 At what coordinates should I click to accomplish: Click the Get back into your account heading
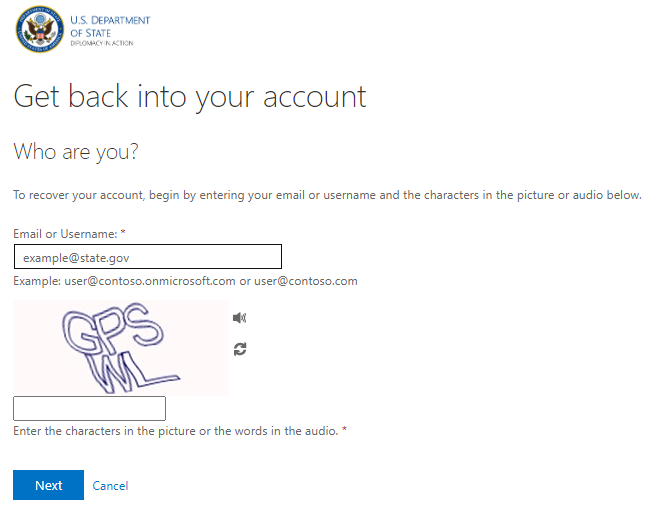click(x=190, y=97)
